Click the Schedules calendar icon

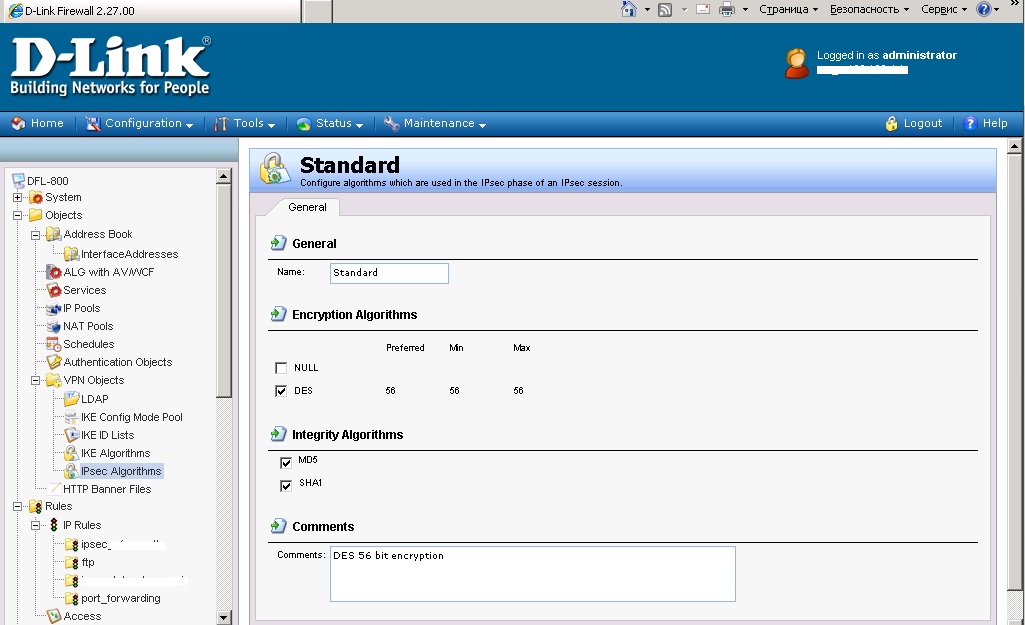click(54, 344)
